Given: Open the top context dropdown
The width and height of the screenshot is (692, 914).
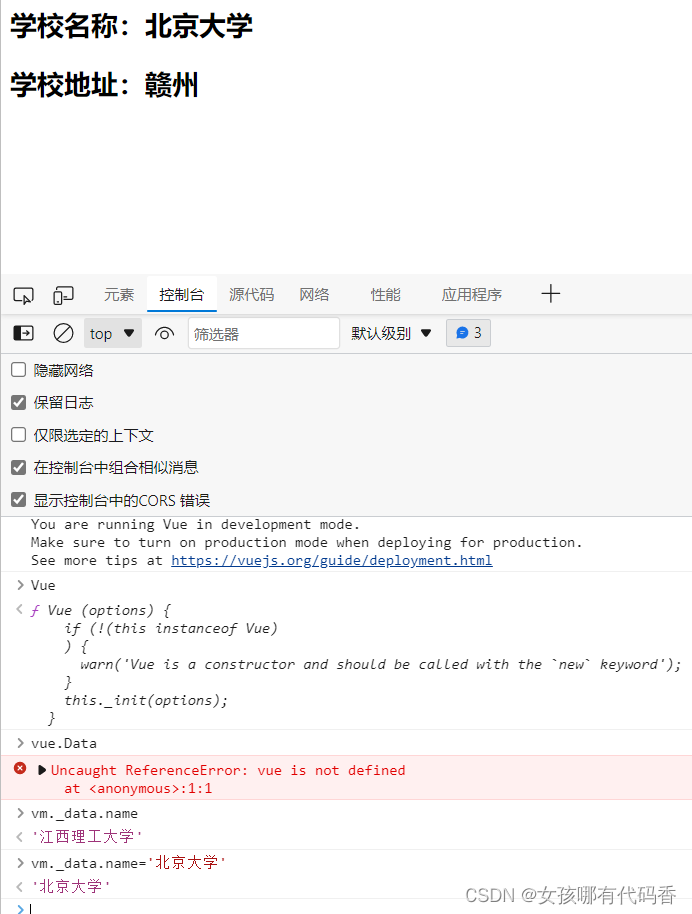Looking at the screenshot, I should (113, 333).
